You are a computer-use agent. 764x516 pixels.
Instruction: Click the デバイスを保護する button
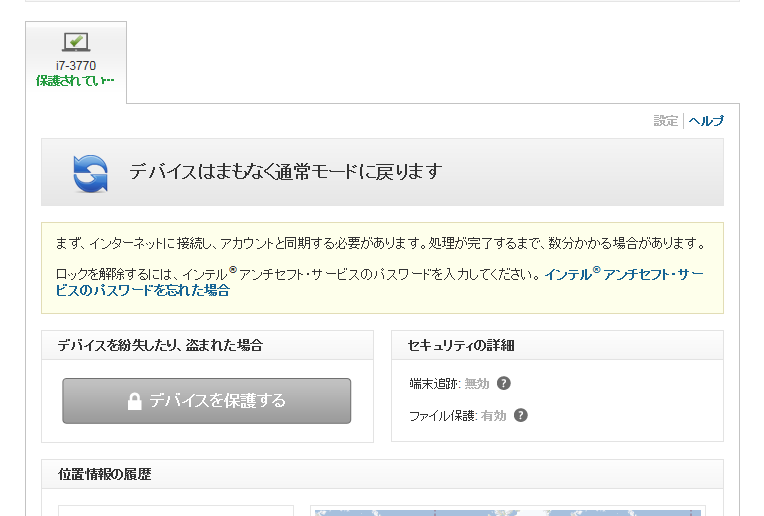pyautogui.click(x=207, y=401)
